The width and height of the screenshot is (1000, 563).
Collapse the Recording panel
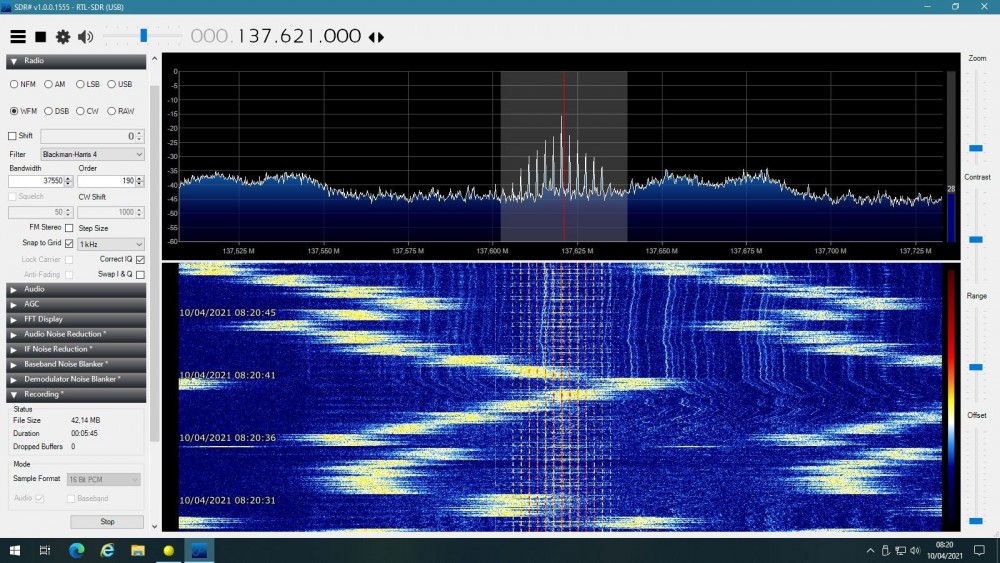coord(76,395)
